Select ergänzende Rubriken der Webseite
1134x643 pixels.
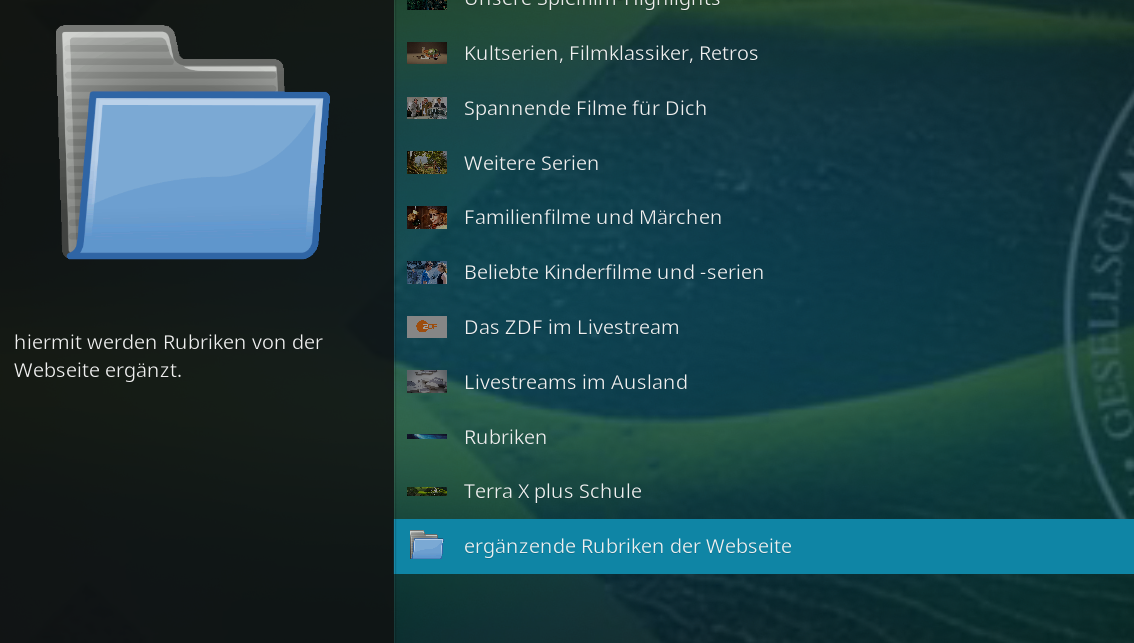click(764, 546)
